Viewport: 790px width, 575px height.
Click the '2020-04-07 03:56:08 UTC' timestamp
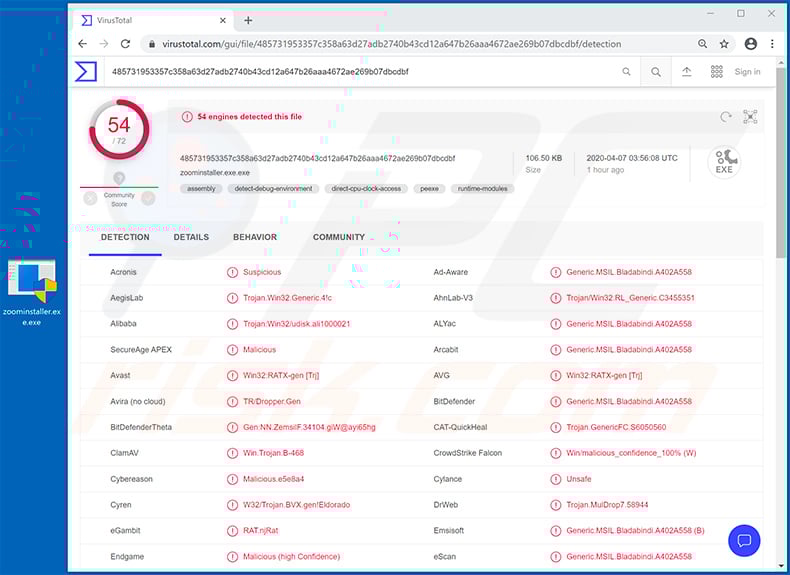pyautogui.click(x=632, y=158)
